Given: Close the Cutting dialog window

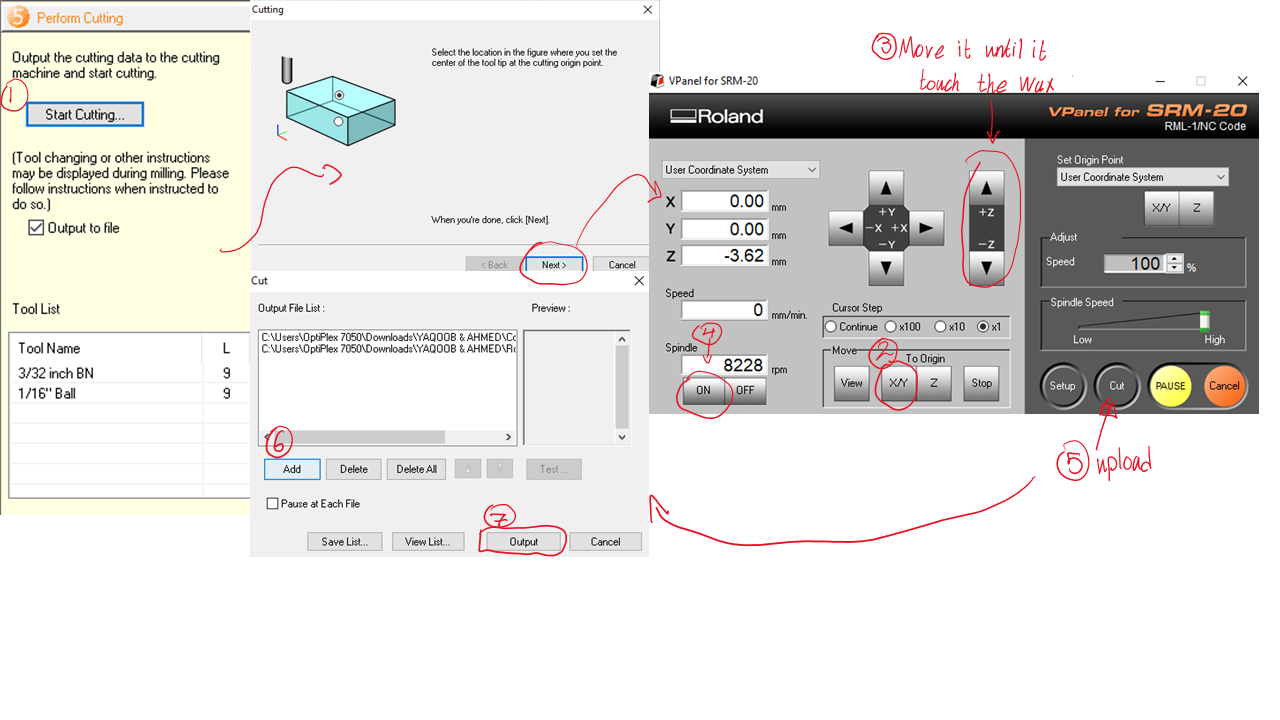Looking at the screenshot, I should 648,10.
